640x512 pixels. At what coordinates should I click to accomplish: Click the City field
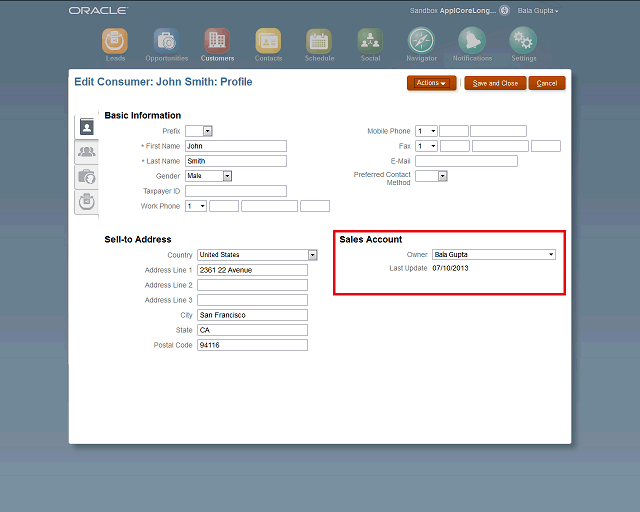[x=253, y=315]
